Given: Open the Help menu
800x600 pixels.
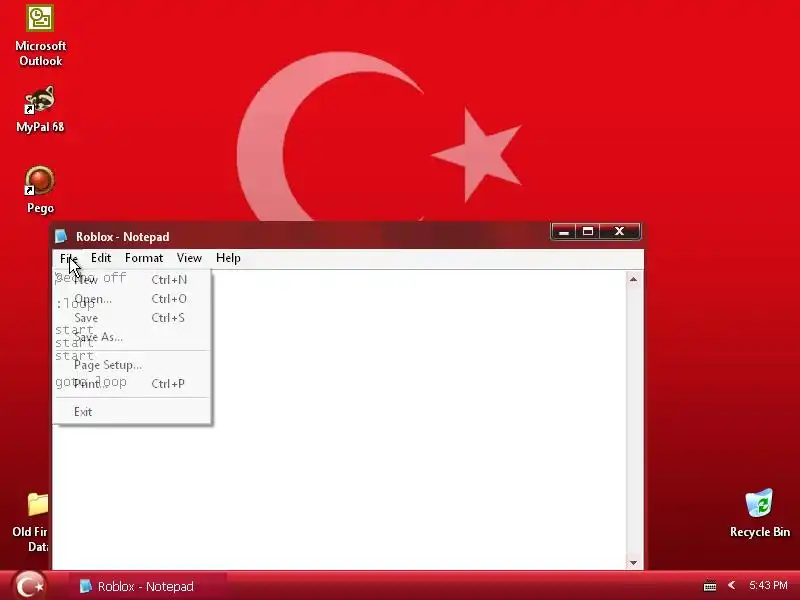Looking at the screenshot, I should point(228,258).
